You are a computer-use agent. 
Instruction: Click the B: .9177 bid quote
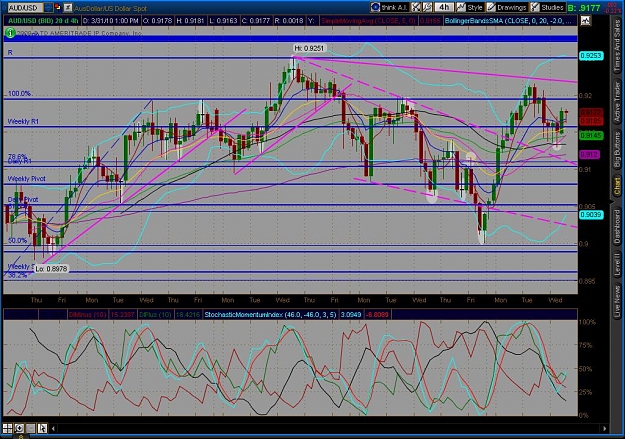tap(584, 8)
